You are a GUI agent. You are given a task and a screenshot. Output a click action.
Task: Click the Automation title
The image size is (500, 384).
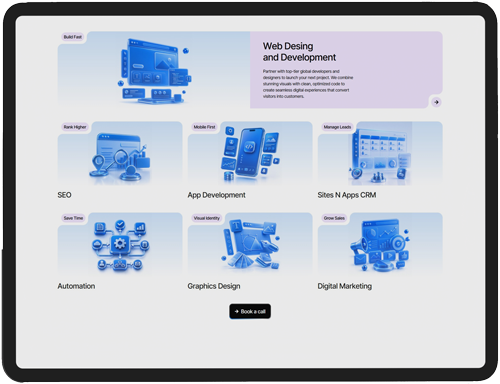pyautogui.click(x=76, y=286)
